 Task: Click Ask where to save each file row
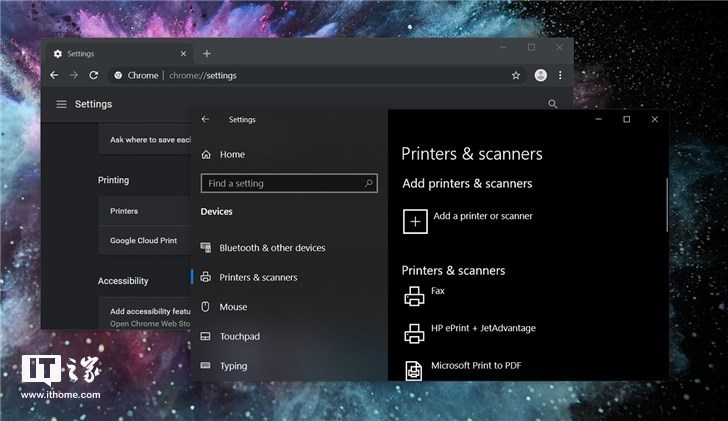144,139
